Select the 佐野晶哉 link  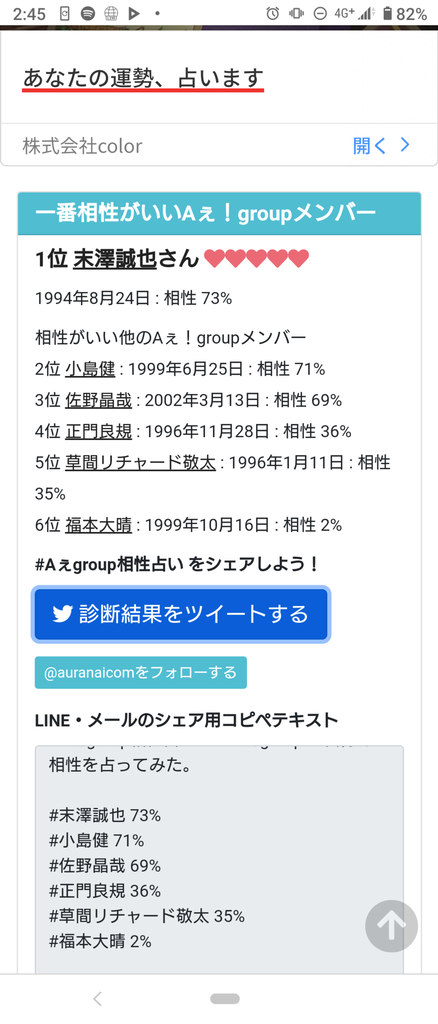pyautogui.click(x=99, y=400)
